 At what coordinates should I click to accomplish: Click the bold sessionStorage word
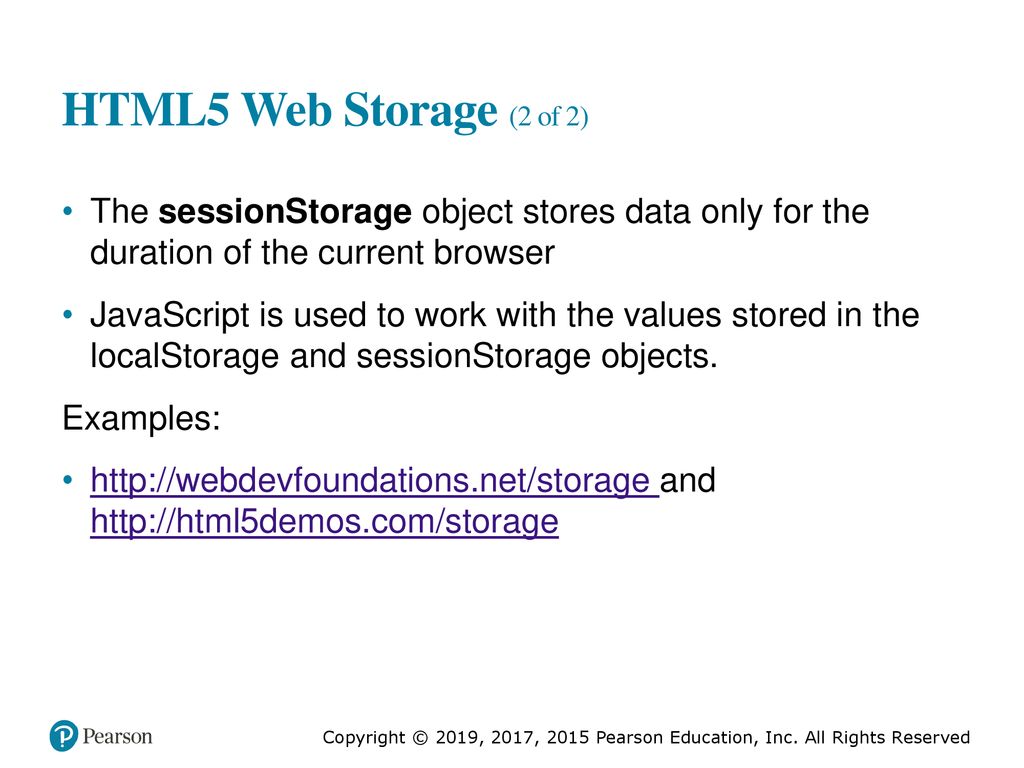click(285, 212)
